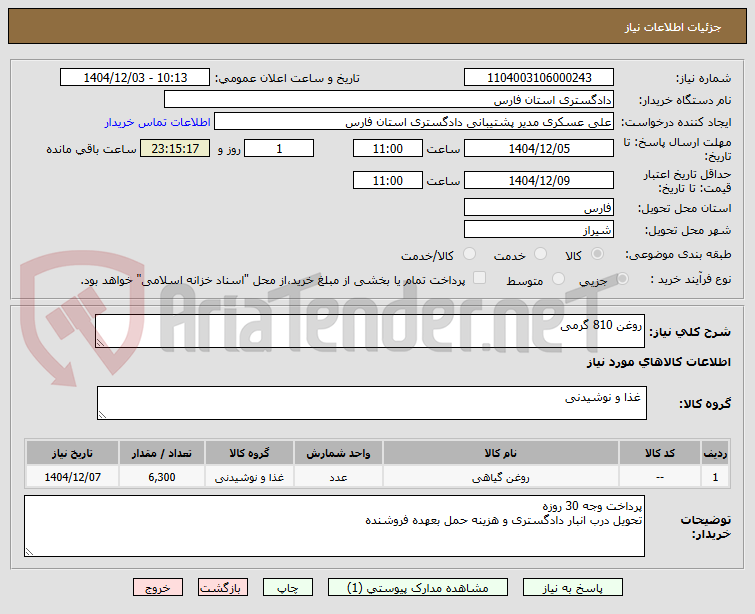The height and width of the screenshot is (614, 755).
Task: Click the گروه کالا column header
Action: pyautogui.click(x=249, y=453)
